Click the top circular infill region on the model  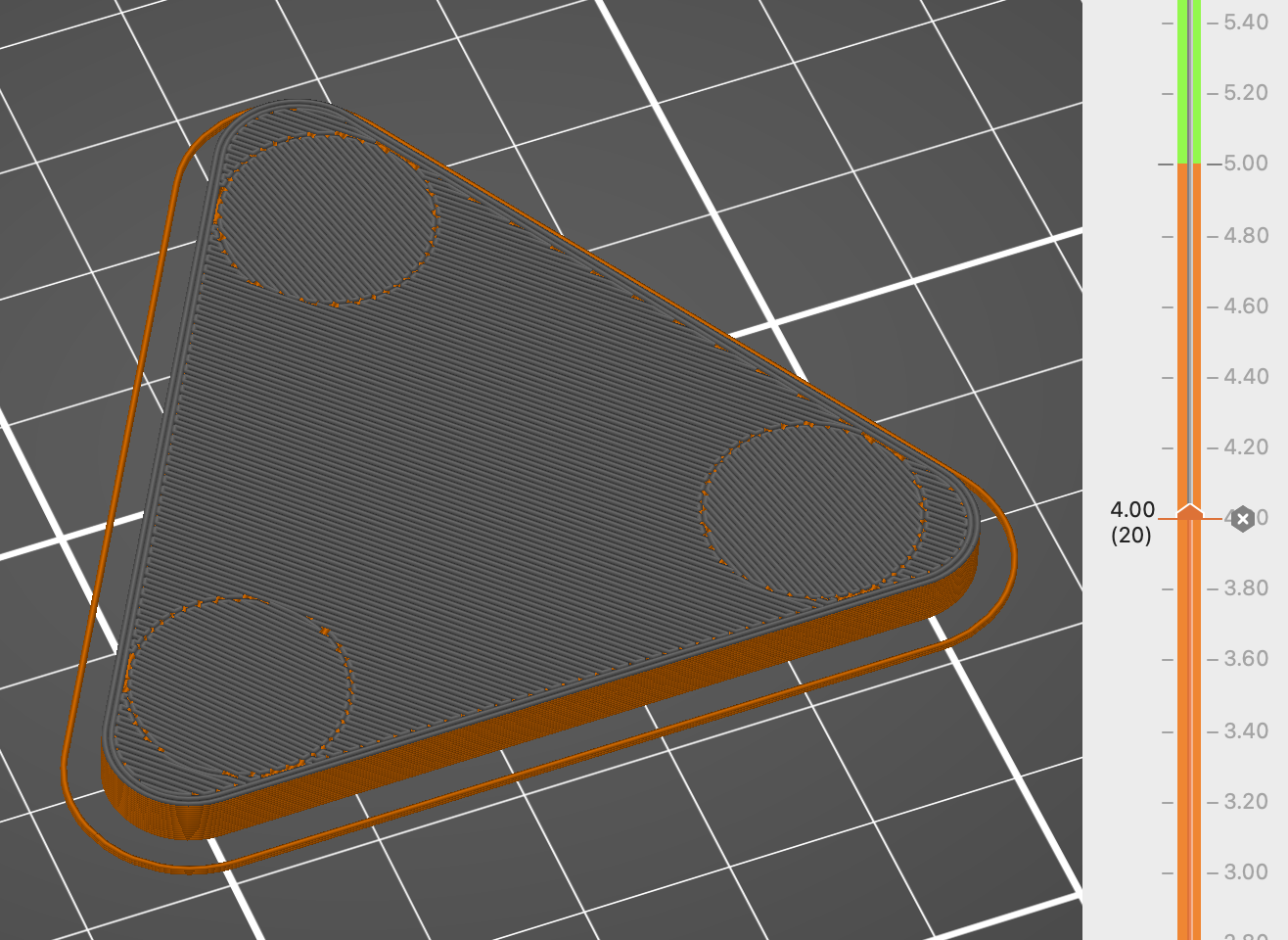325,217
